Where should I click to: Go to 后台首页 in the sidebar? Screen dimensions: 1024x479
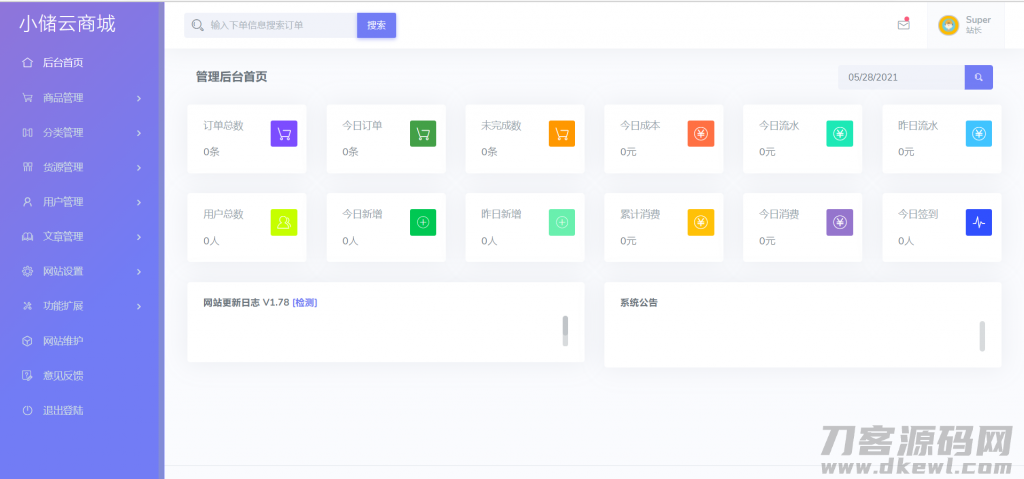click(x=62, y=63)
